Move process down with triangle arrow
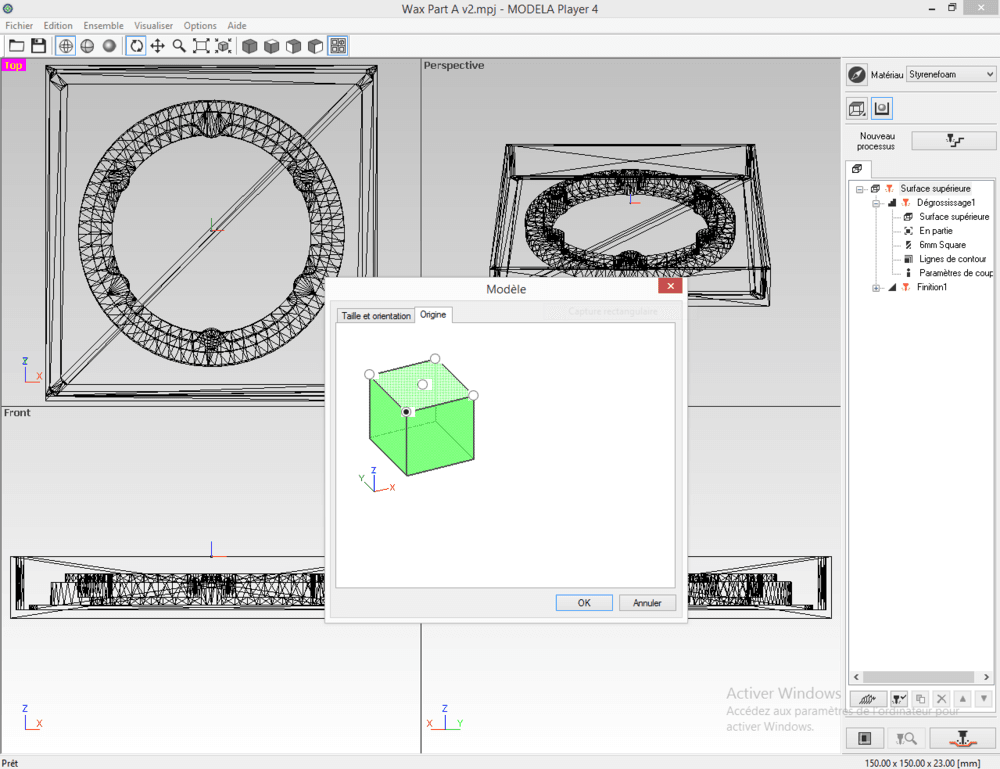This screenshot has height=769, width=1000. pyautogui.click(x=984, y=699)
